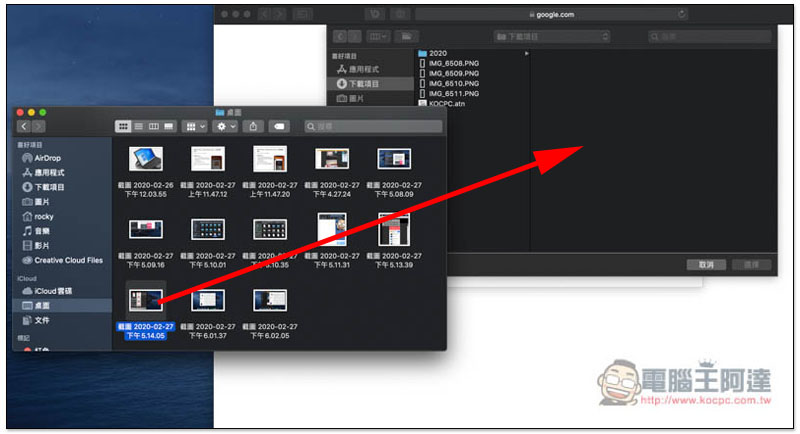Viewport: 800px width, 434px height.
Task: Select screenshot 2020-02-26 下午12.03.55 thumbnail
Action: (146, 159)
